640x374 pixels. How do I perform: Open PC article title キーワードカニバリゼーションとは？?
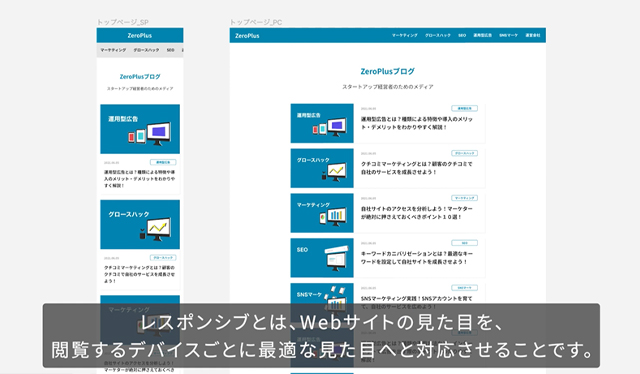[x=416, y=258]
